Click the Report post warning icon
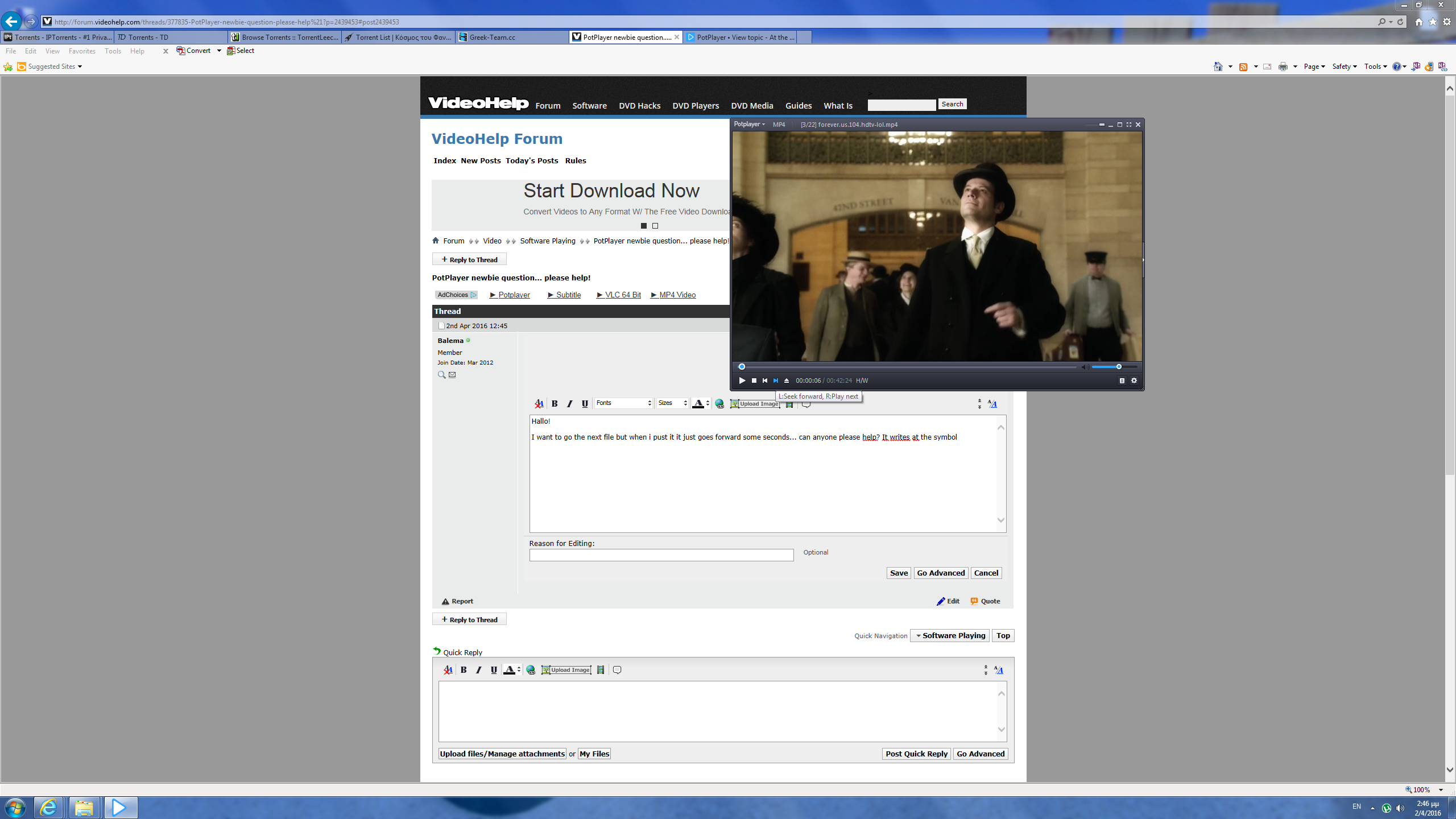Image resolution: width=1456 pixels, height=819 pixels. point(445,601)
